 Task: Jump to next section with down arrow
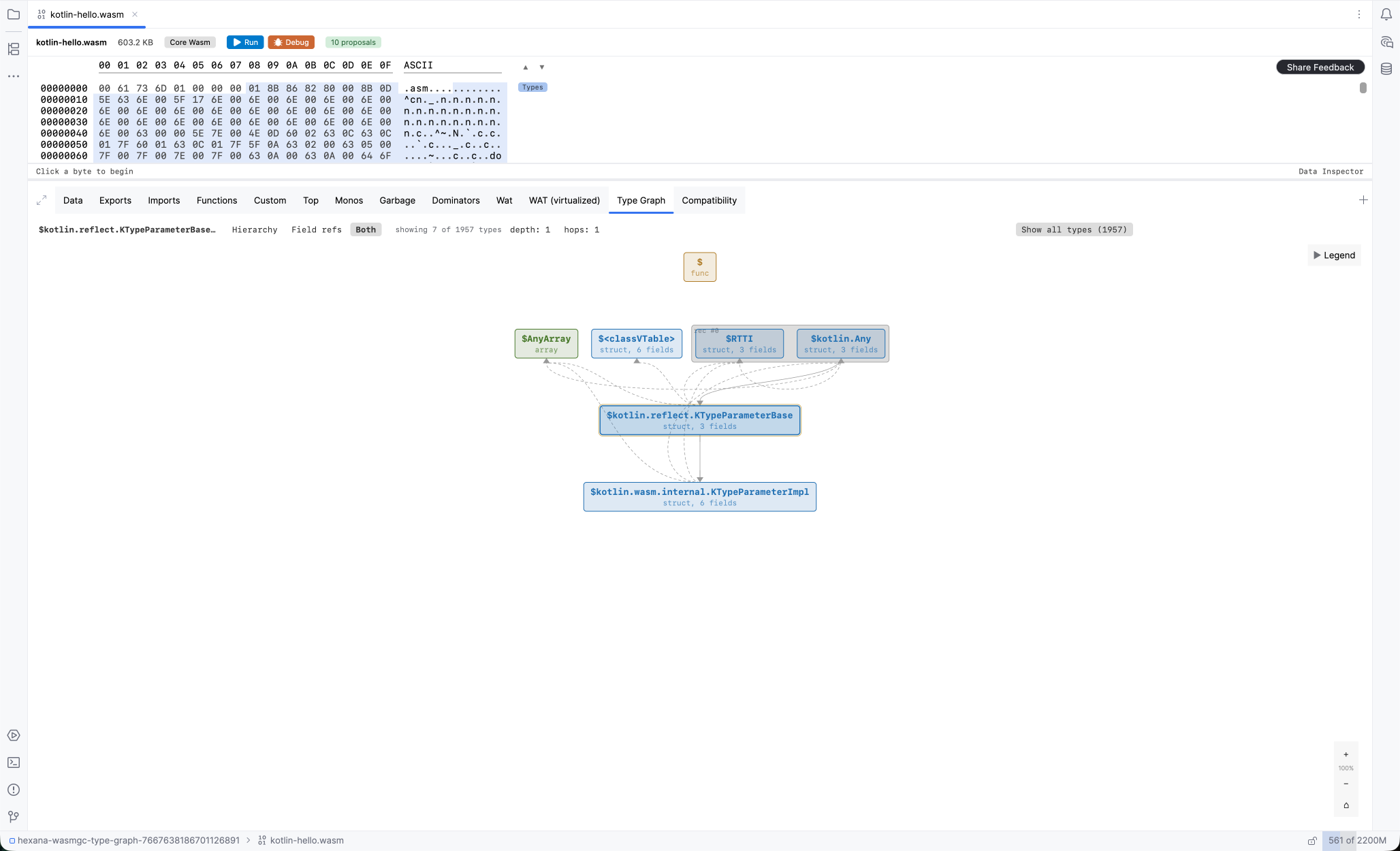[542, 67]
